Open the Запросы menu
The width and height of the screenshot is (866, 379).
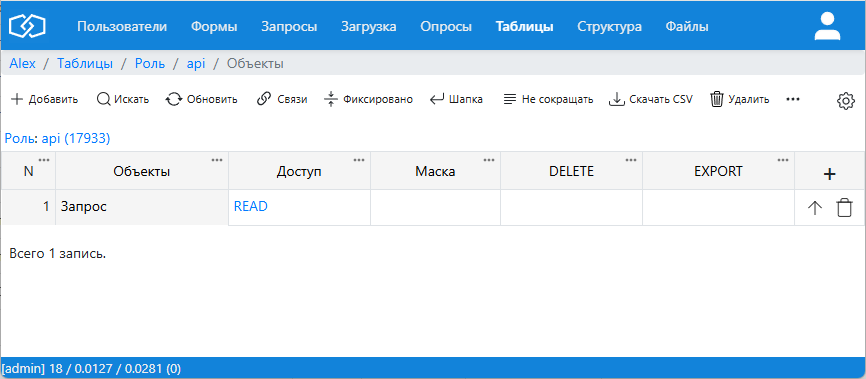289,27
